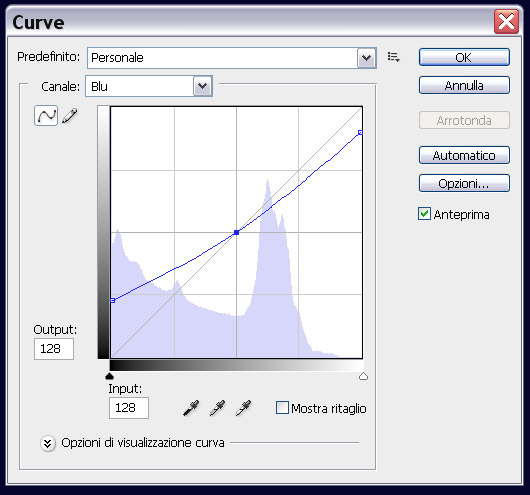Cancel using the Annulla button

[464, 85]
